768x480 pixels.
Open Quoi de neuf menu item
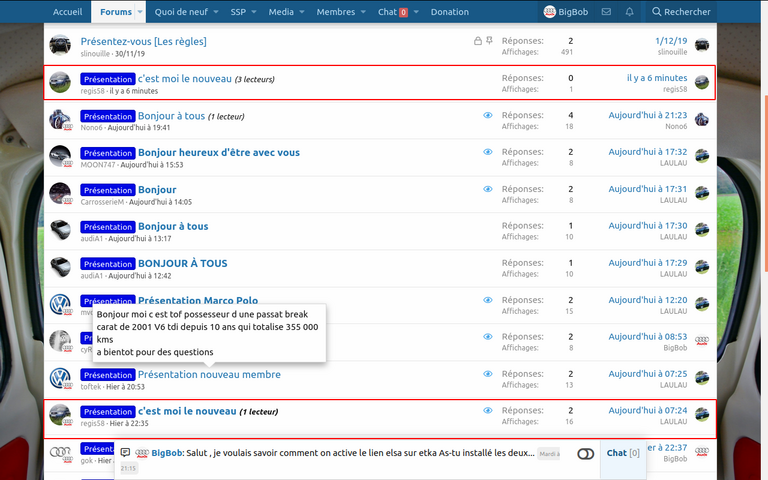click(x=181, y=12)
